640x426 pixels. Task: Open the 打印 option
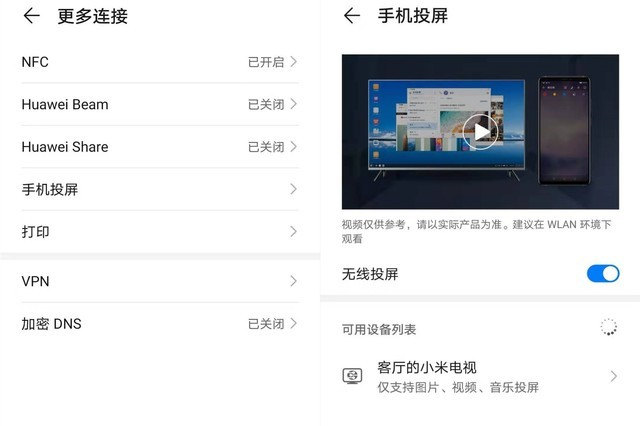(160, 232)
